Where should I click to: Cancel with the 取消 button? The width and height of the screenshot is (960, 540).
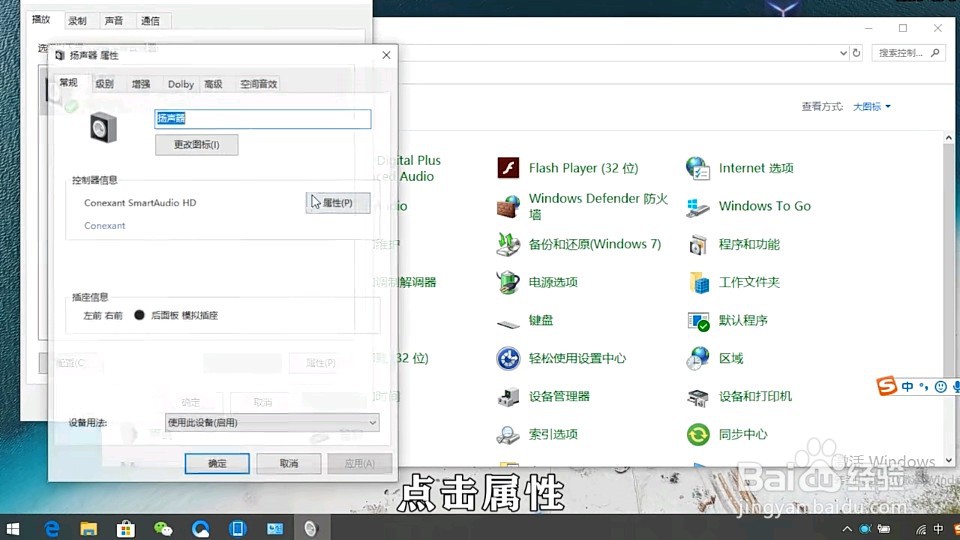[x=288, y=463]
